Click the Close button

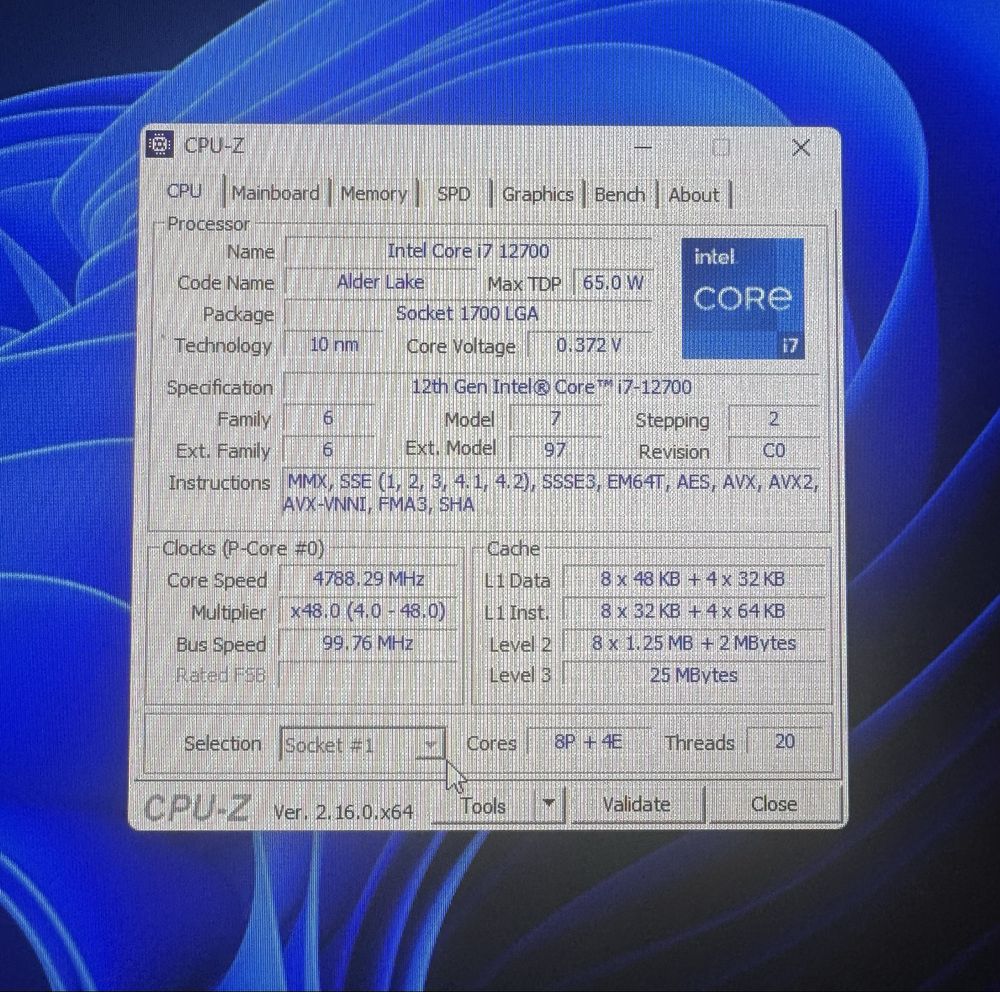(774, 804)
